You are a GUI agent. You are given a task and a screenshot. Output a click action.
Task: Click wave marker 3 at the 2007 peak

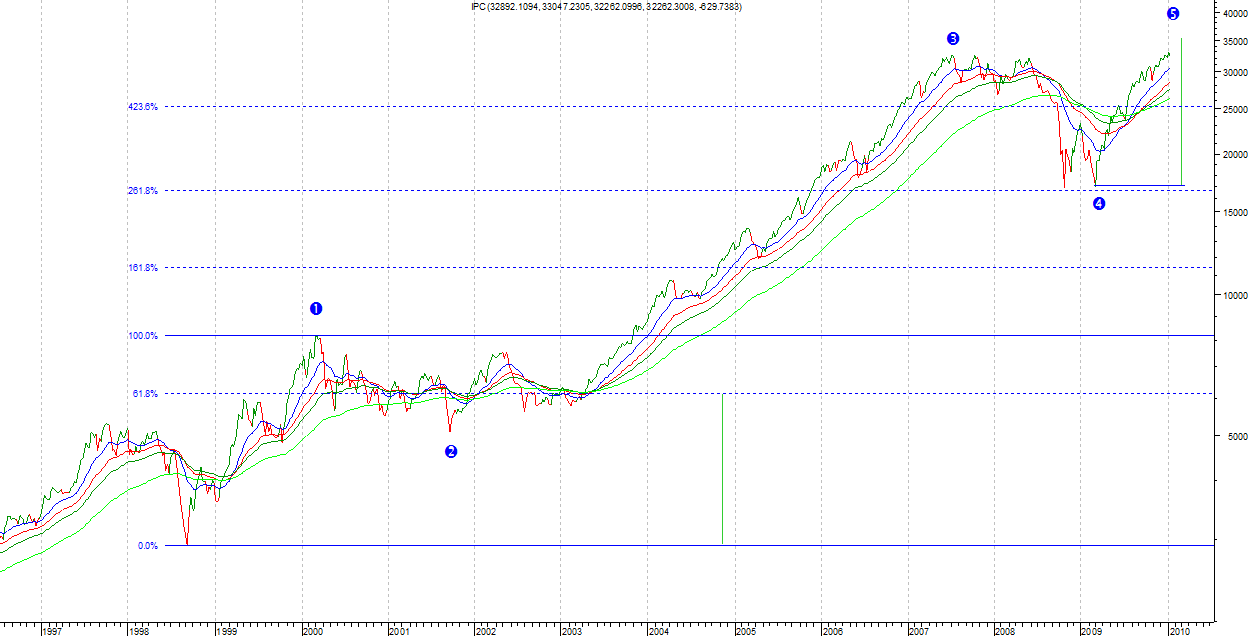tap(953, 39)
